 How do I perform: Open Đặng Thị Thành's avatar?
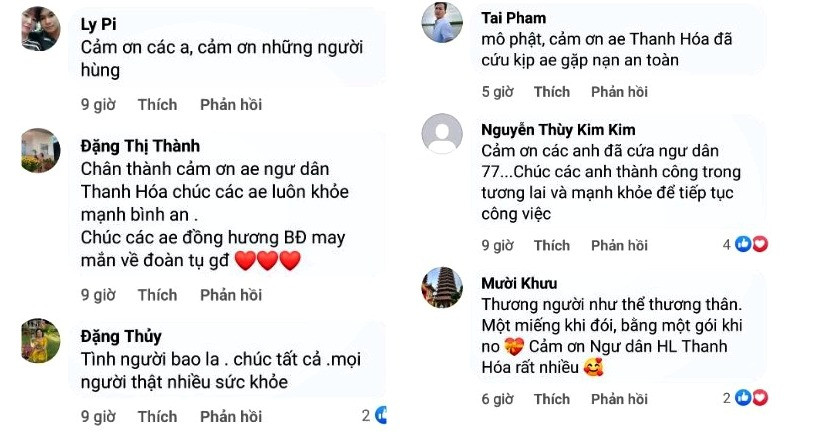(x=40, y=150)
